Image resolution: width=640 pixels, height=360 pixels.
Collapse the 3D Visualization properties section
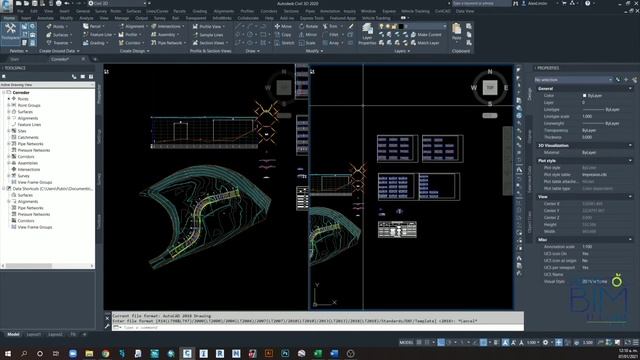click(x=630, y=145)
